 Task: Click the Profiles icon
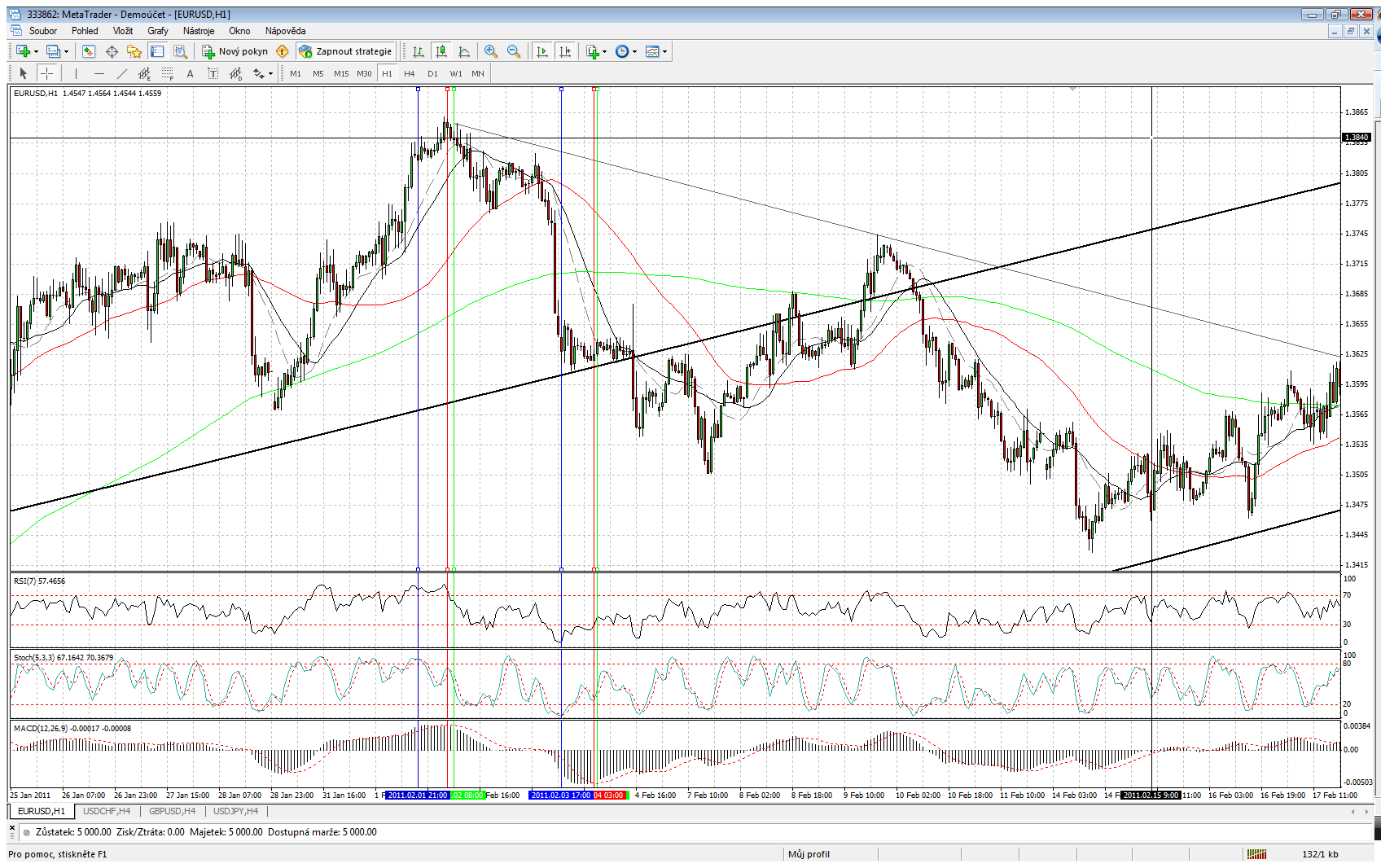(54, 51)
